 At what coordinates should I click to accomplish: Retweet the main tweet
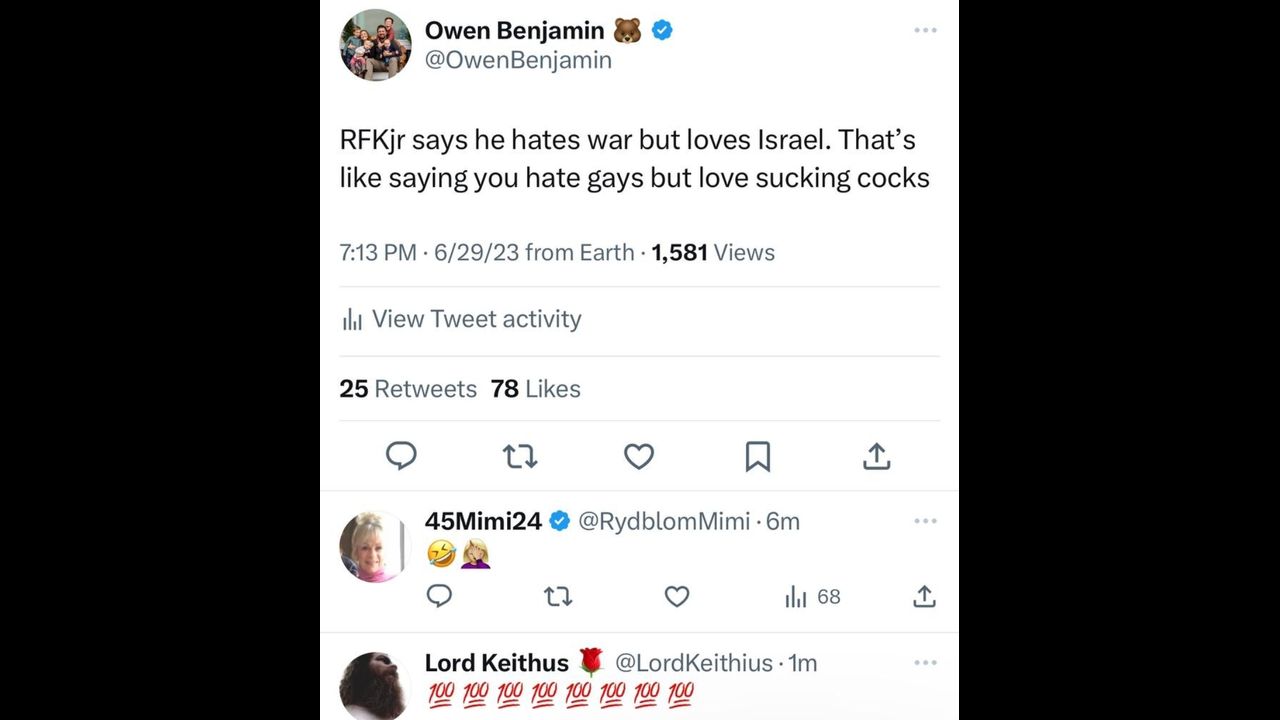point(520,457)
